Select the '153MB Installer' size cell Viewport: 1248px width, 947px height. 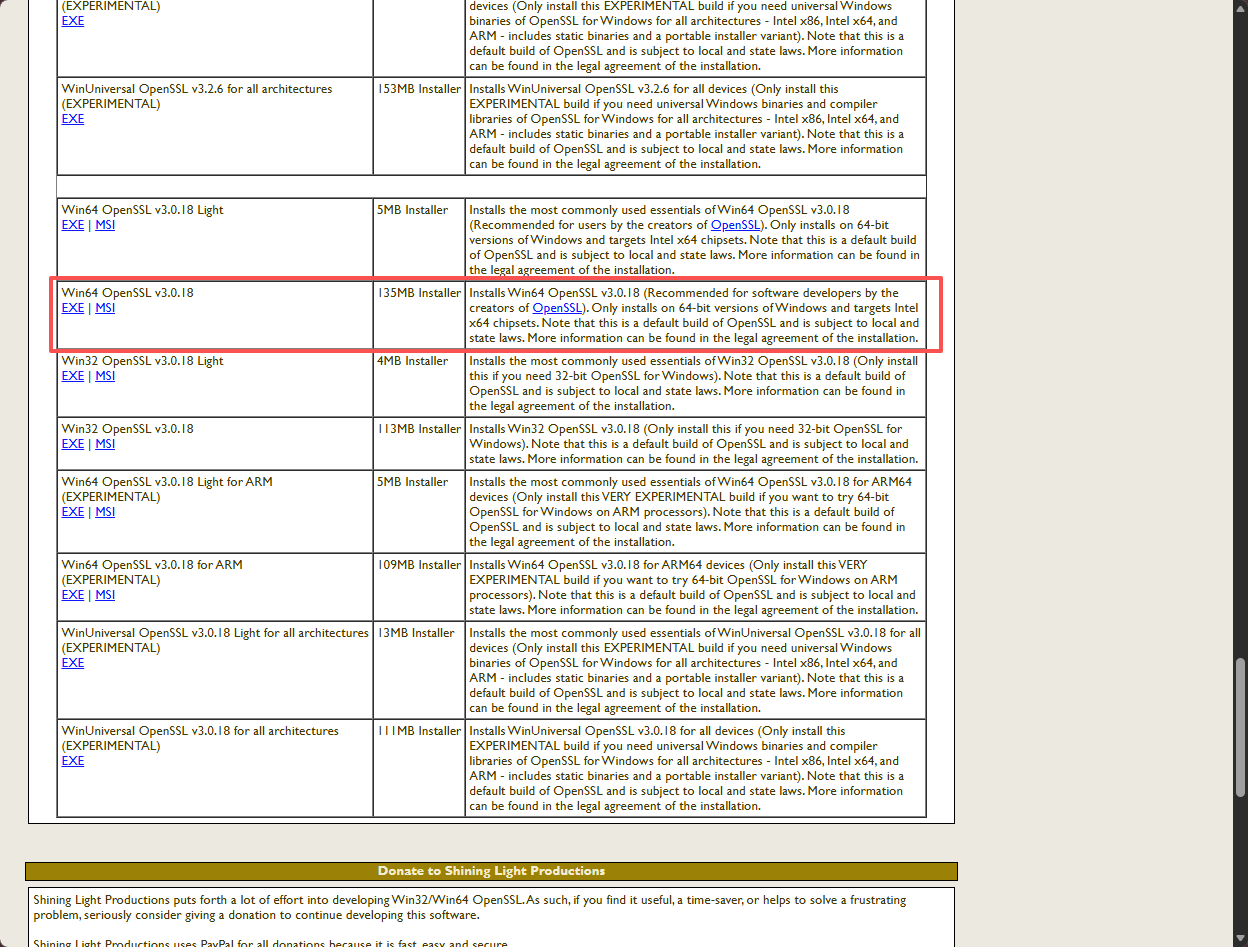coord(419,126)
